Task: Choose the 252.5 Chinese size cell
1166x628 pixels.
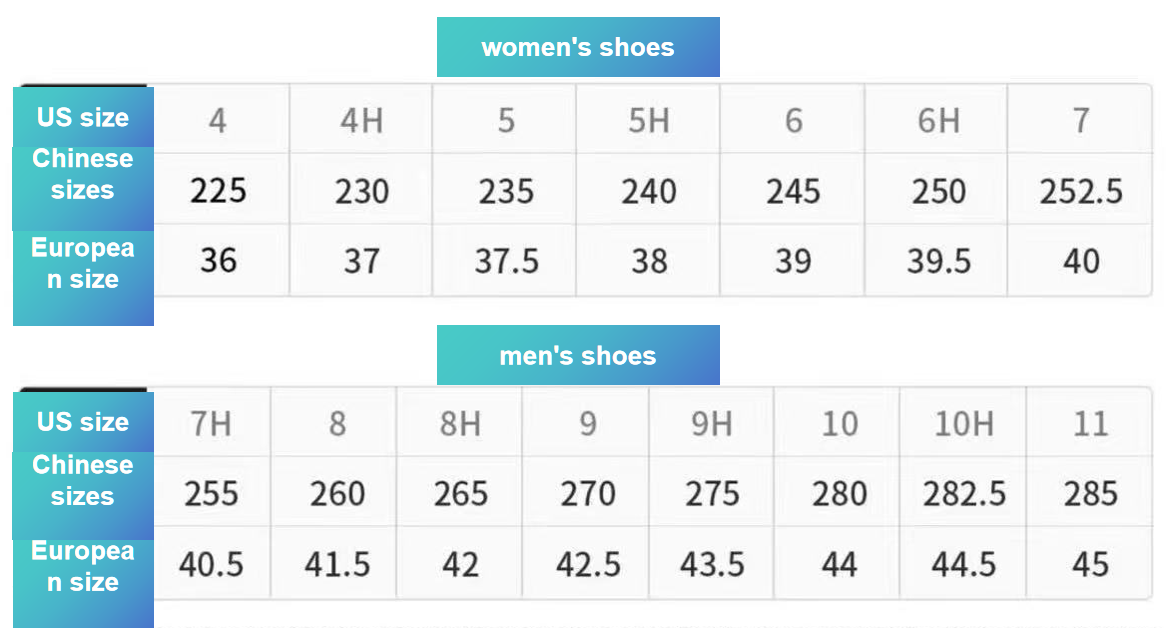Action: tap(1081, 190)
